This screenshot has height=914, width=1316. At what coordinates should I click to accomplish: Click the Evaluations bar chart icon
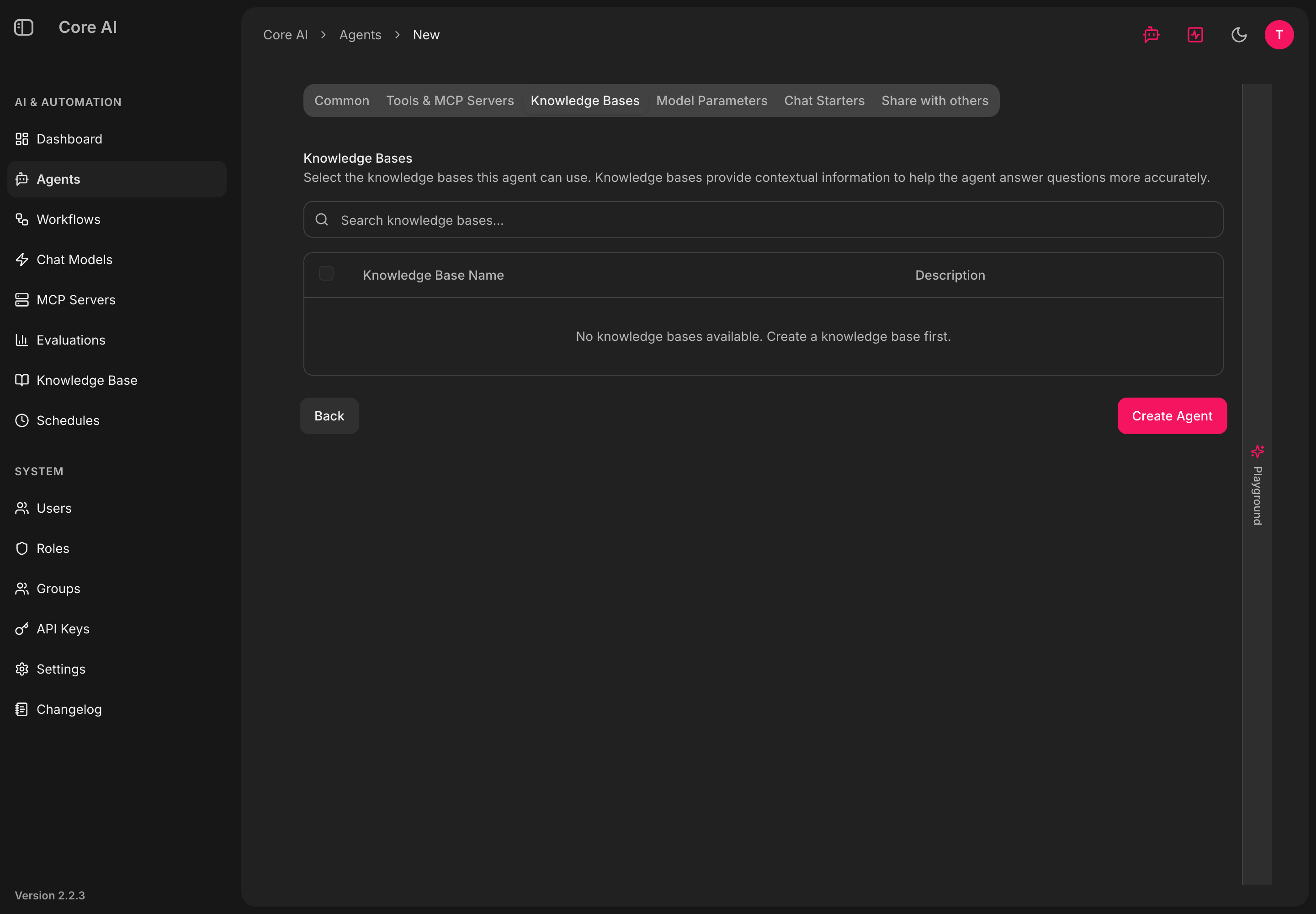[x=22, y=340]
